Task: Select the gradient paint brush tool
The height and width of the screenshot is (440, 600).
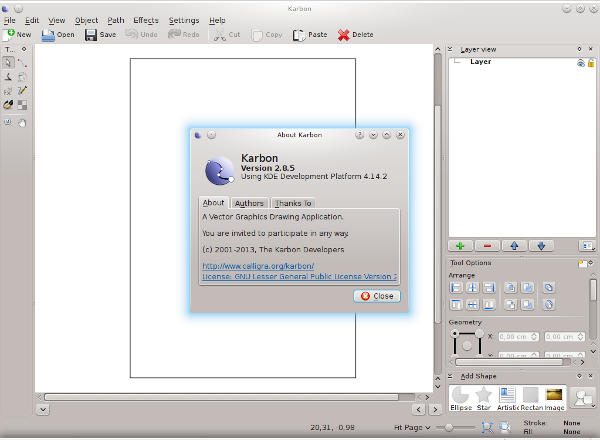Action: [8, 105]
